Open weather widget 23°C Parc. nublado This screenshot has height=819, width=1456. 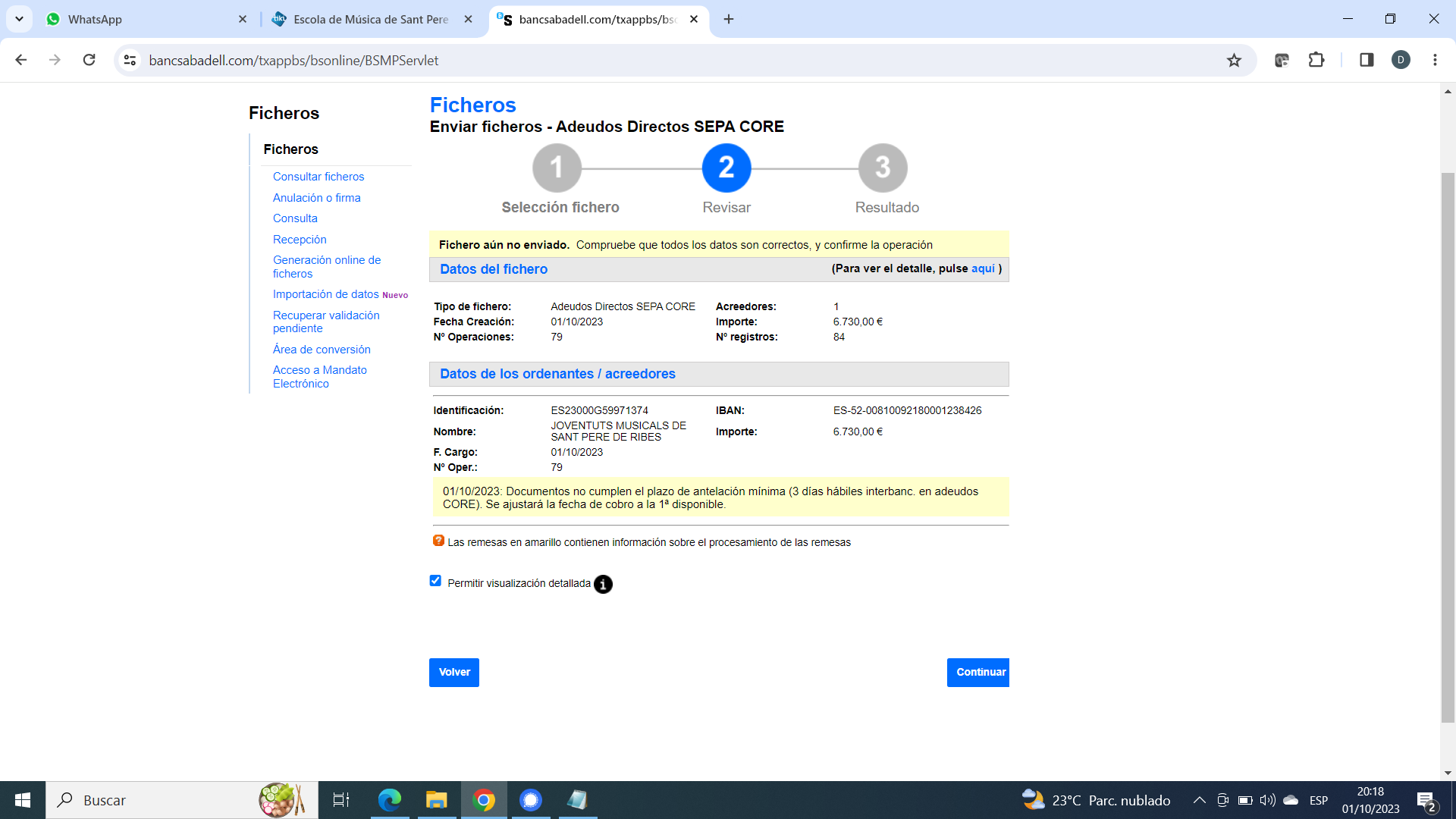(1096, 800)
